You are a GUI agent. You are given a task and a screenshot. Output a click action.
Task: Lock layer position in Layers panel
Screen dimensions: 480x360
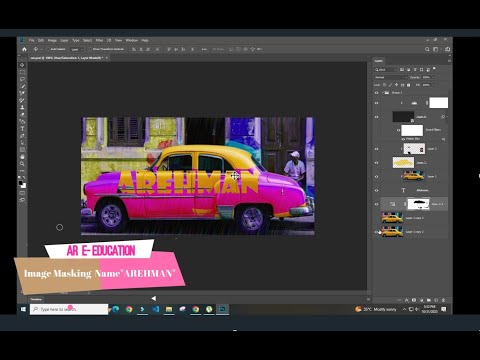[396, 85]
